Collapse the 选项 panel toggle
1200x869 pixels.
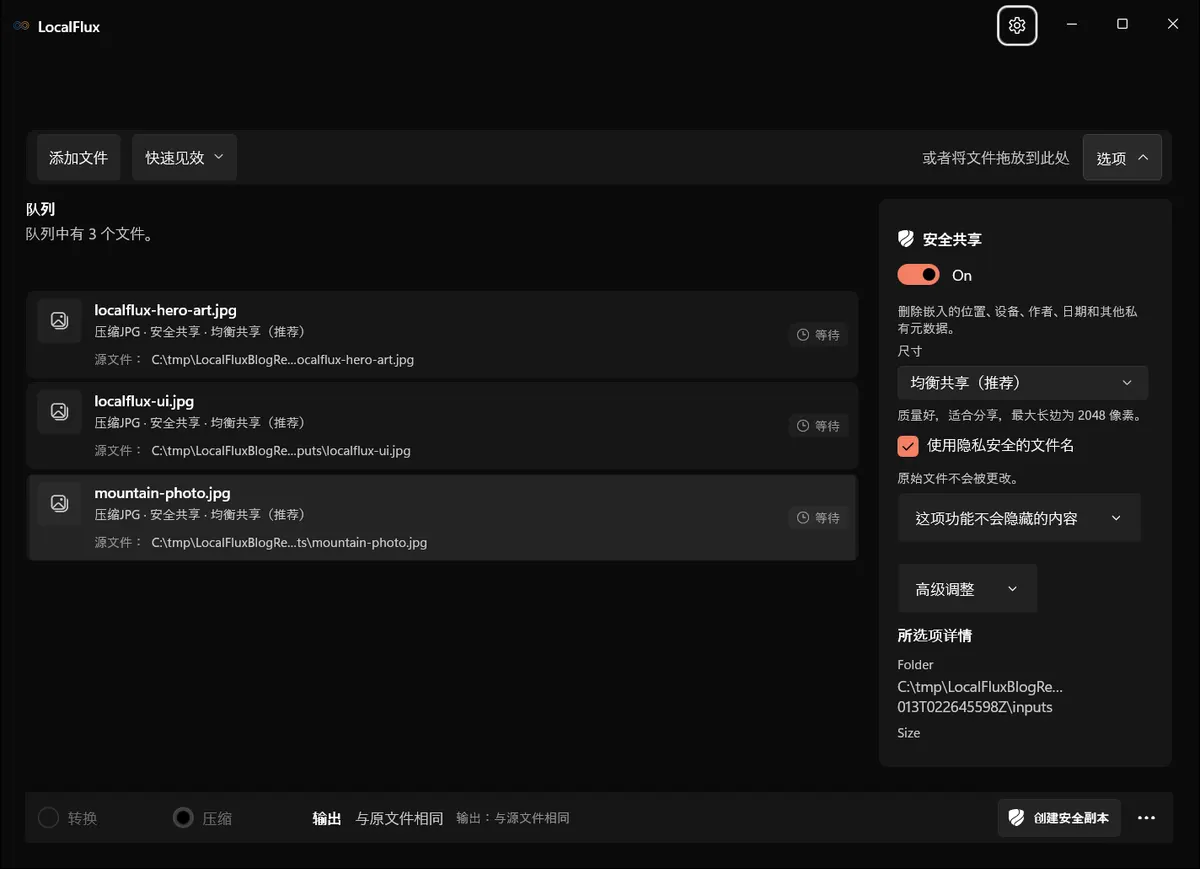1122,158
